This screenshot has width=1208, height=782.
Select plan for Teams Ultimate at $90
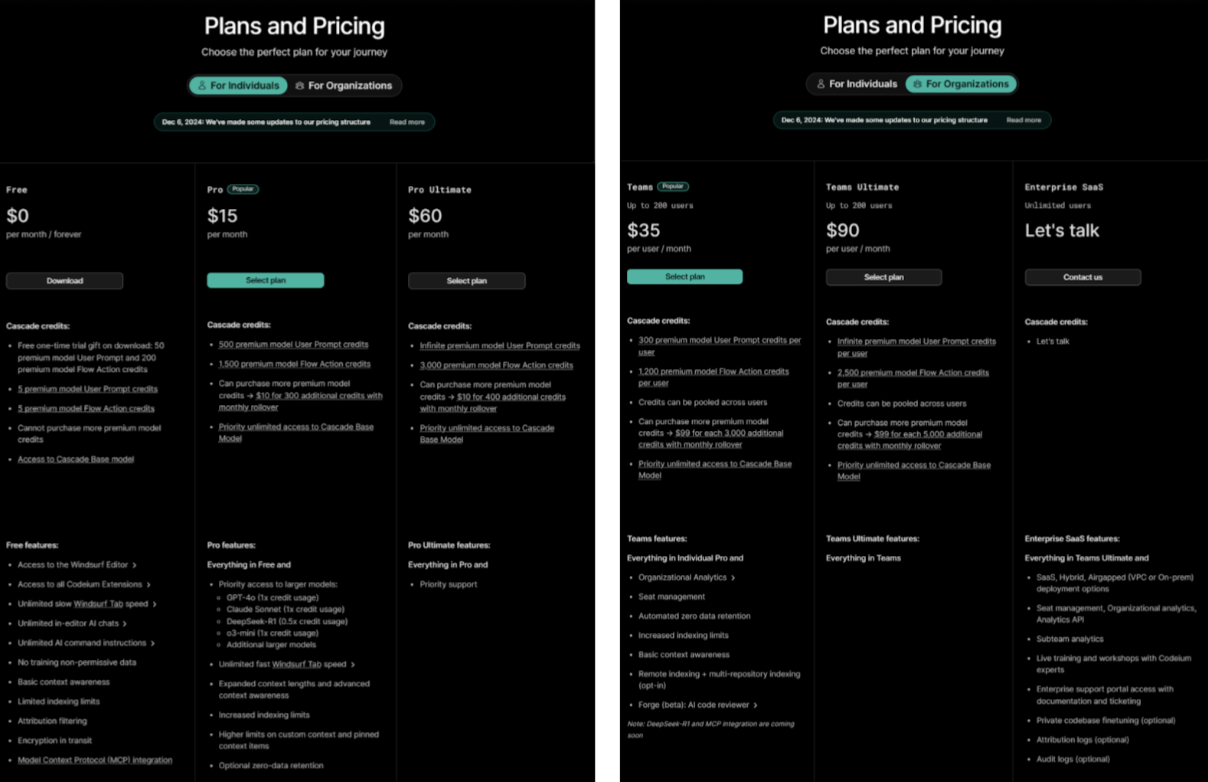[x=884, y=277]
